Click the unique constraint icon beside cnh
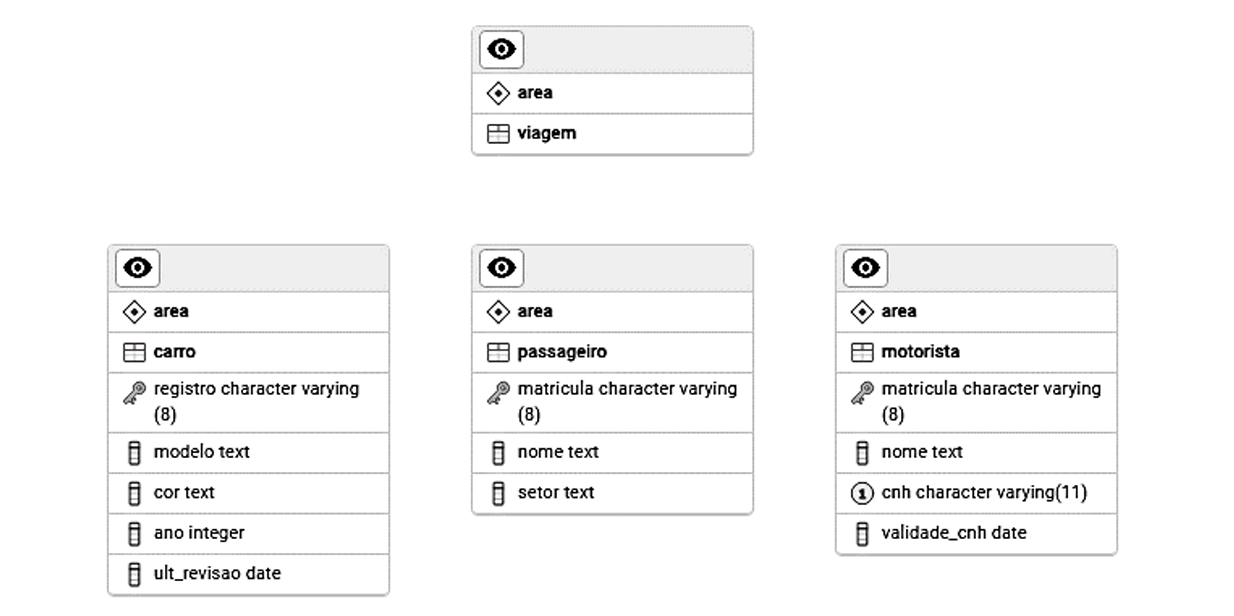The image size is (1234, 616). pyautogui.click(x=862, y=493)
